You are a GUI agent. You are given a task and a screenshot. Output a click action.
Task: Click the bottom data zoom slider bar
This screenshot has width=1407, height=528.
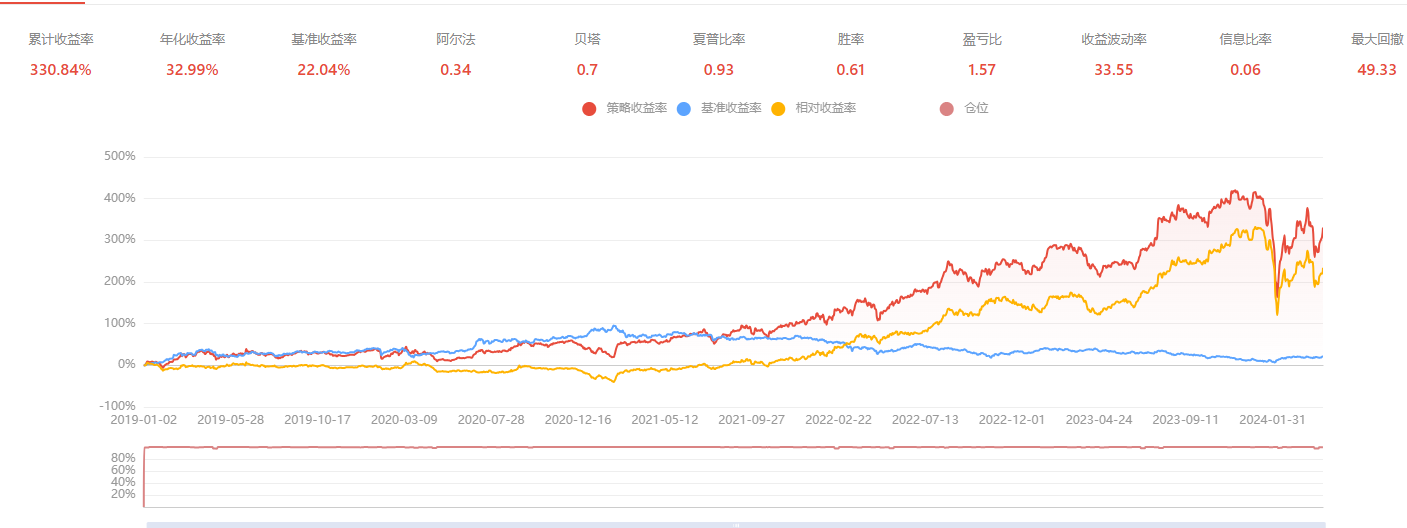coord(735,524)
